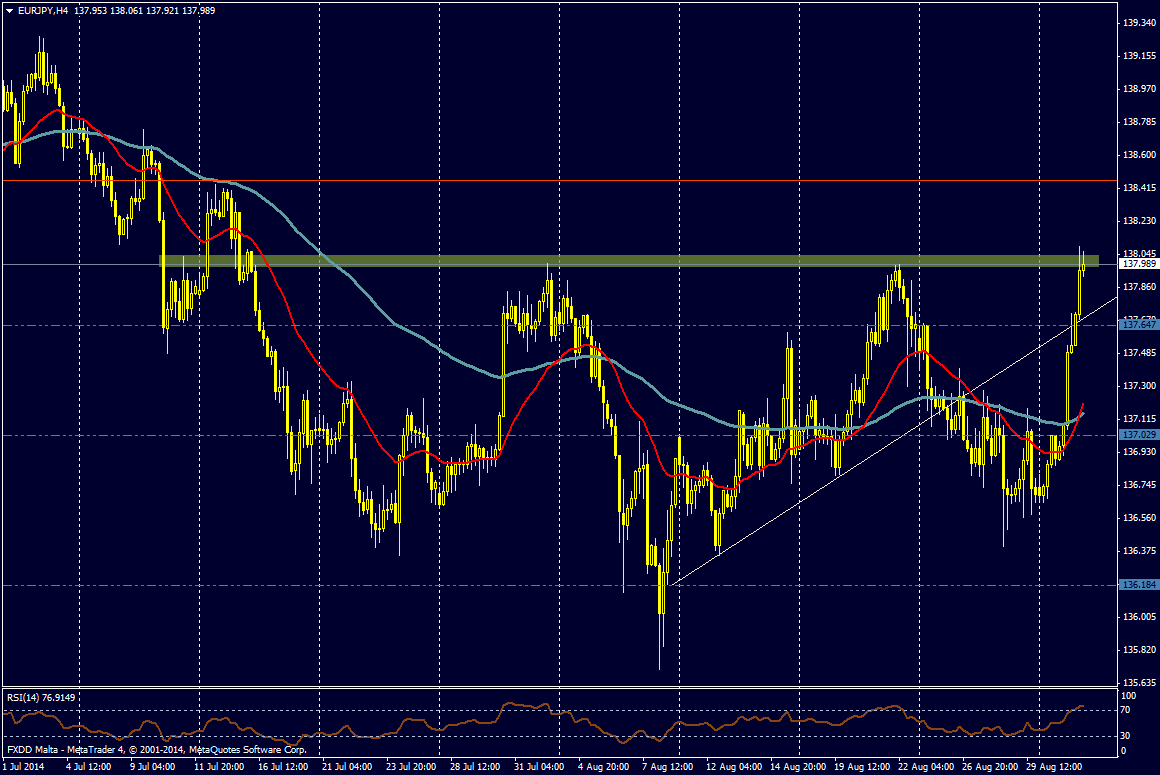This screenshot has width=1160, height=775.
Task: Click the 139.340 price scale label
Action: [x=1137, y=22]
